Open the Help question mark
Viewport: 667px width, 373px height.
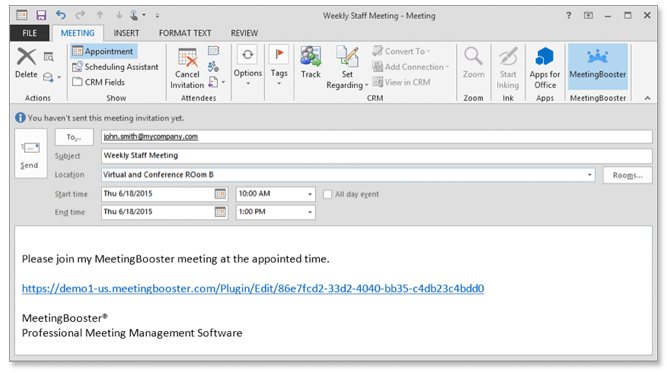coord(569,15)
